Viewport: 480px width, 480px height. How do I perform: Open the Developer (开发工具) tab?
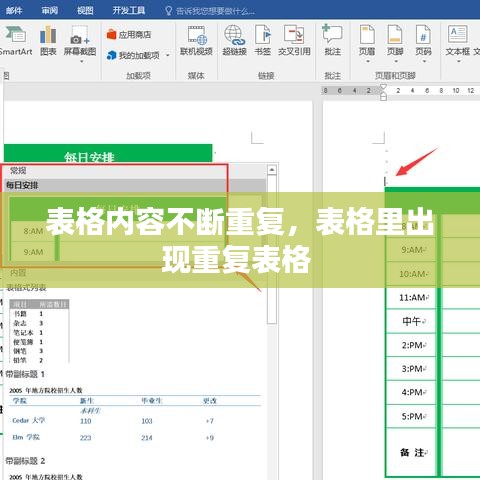[129, 11]
